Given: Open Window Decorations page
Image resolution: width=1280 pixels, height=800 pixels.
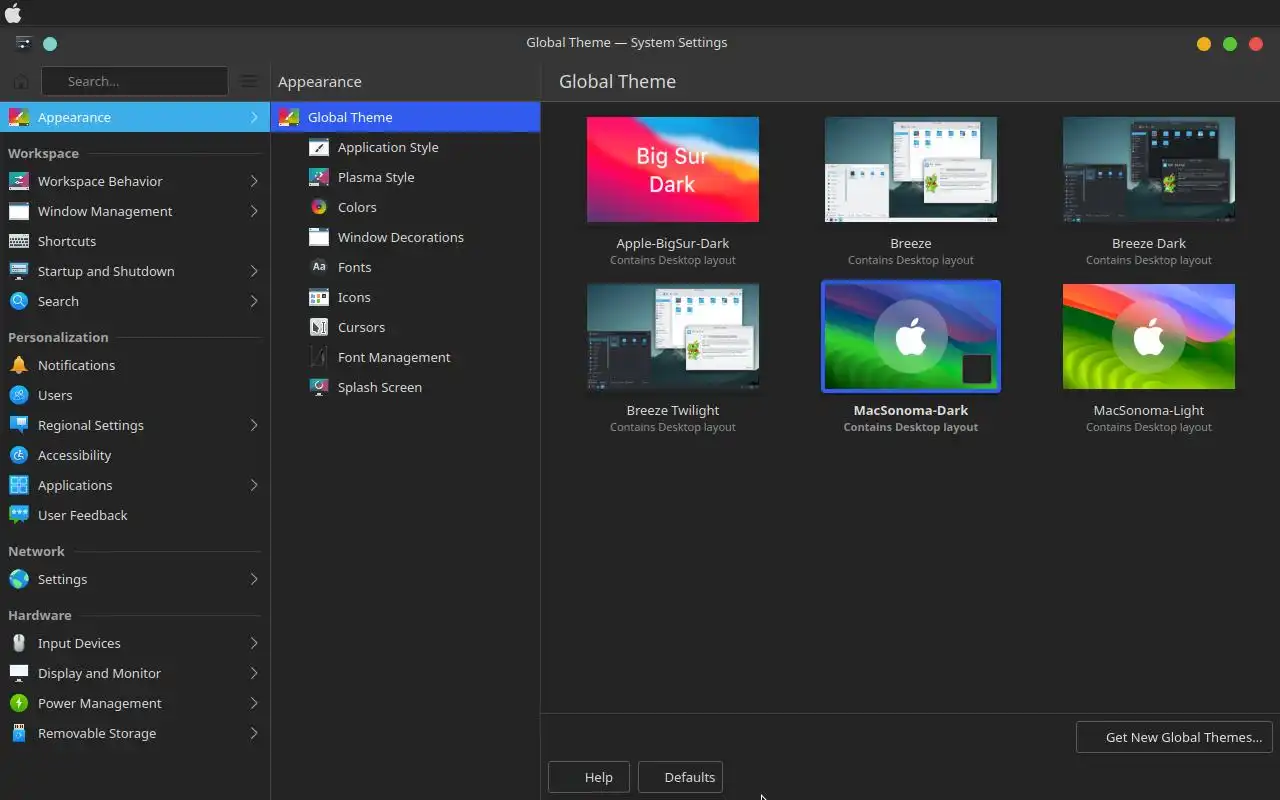Looking at the screenshot, I should [405, 237].
